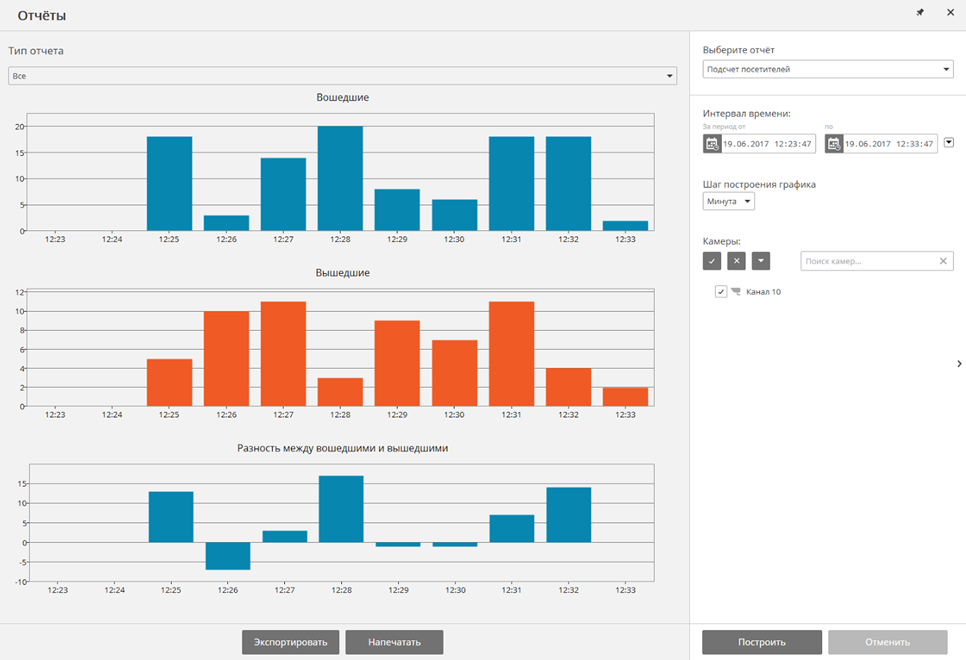
Task: Open the time interval presets dropdown arrow
Action: [949, 142]
